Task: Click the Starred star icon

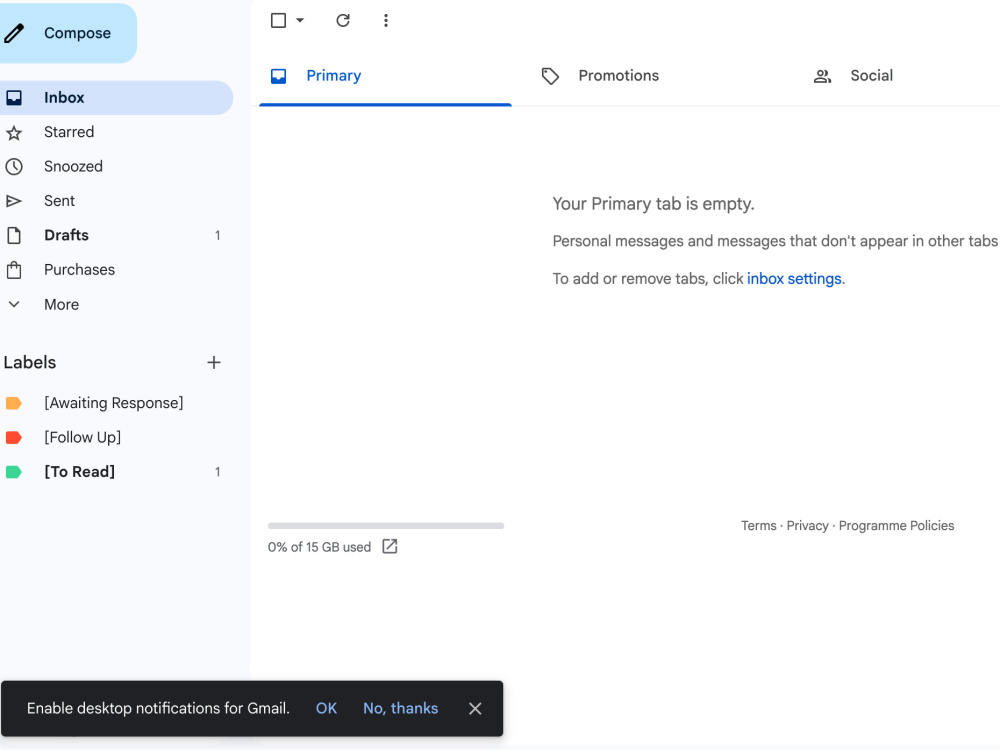Action: pyautogui.click(x=14, y=133)
